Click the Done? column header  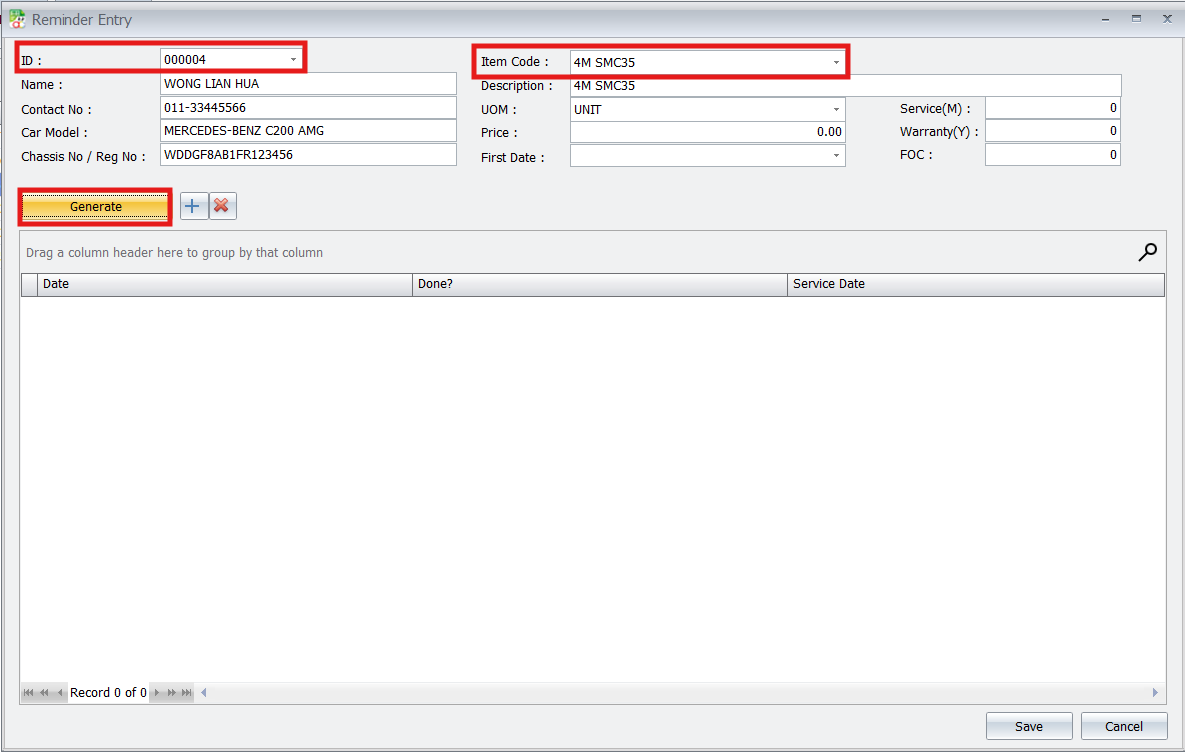coord(600,284)
